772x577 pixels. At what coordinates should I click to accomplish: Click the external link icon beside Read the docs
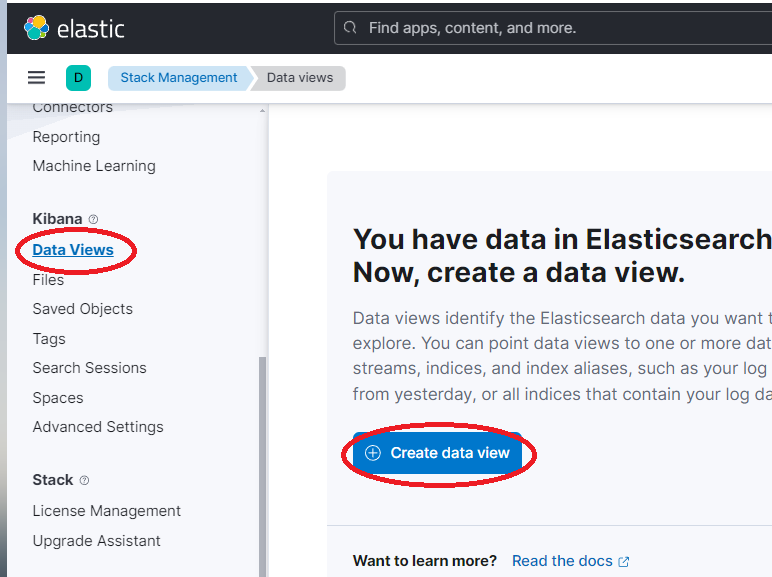click(x=624, y=561)
